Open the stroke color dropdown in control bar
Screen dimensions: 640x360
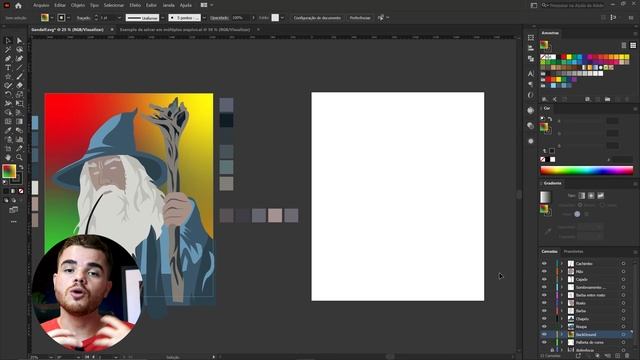68,18
